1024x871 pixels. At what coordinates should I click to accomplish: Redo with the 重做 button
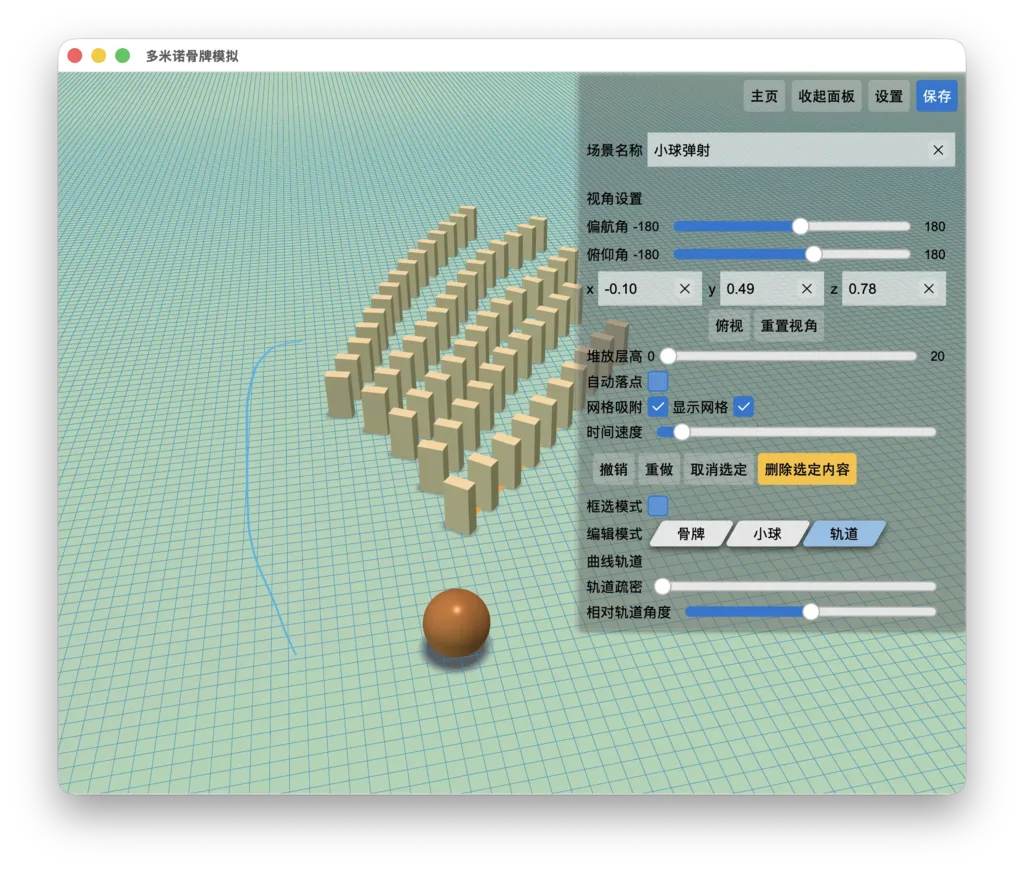pos(659,469)
